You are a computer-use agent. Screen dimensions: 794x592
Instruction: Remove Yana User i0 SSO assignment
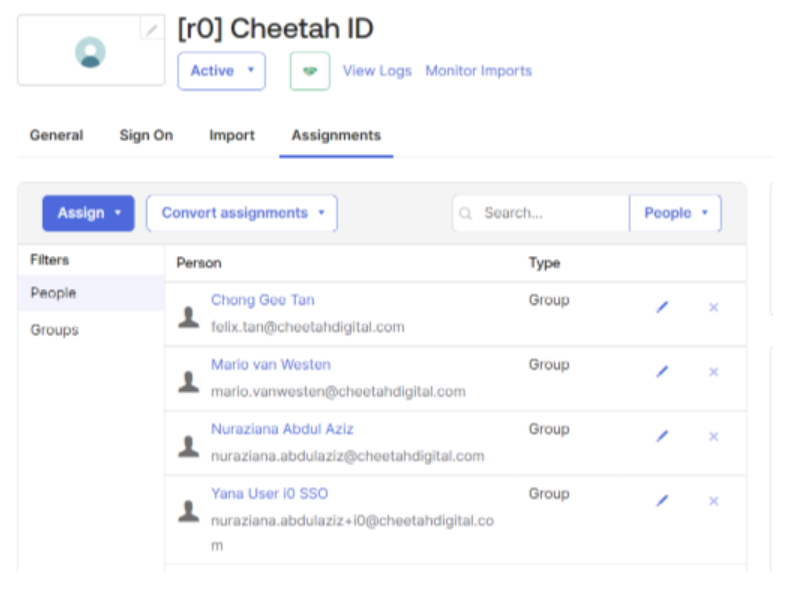point(713,501)
